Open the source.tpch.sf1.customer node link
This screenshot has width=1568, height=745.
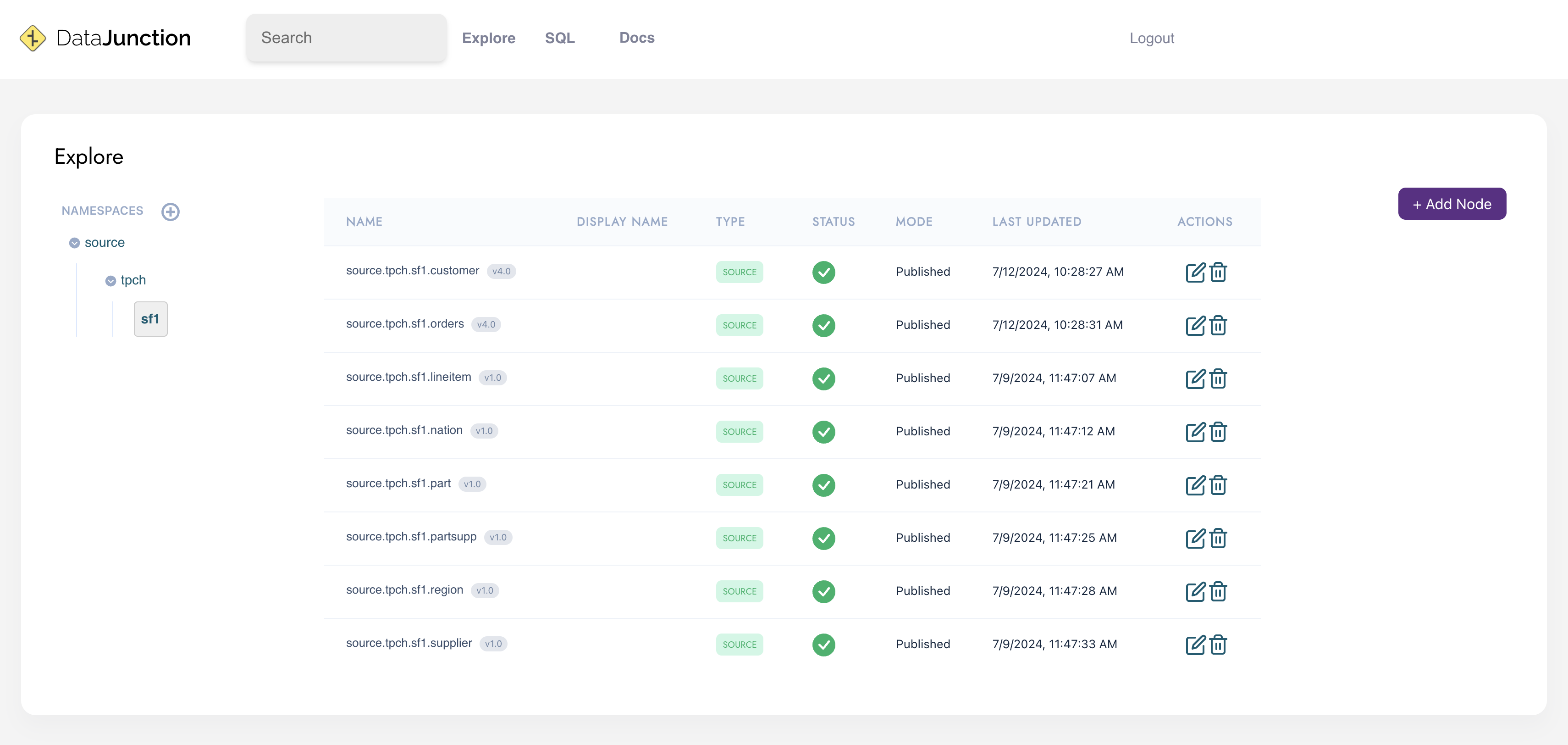click(412, 271)
